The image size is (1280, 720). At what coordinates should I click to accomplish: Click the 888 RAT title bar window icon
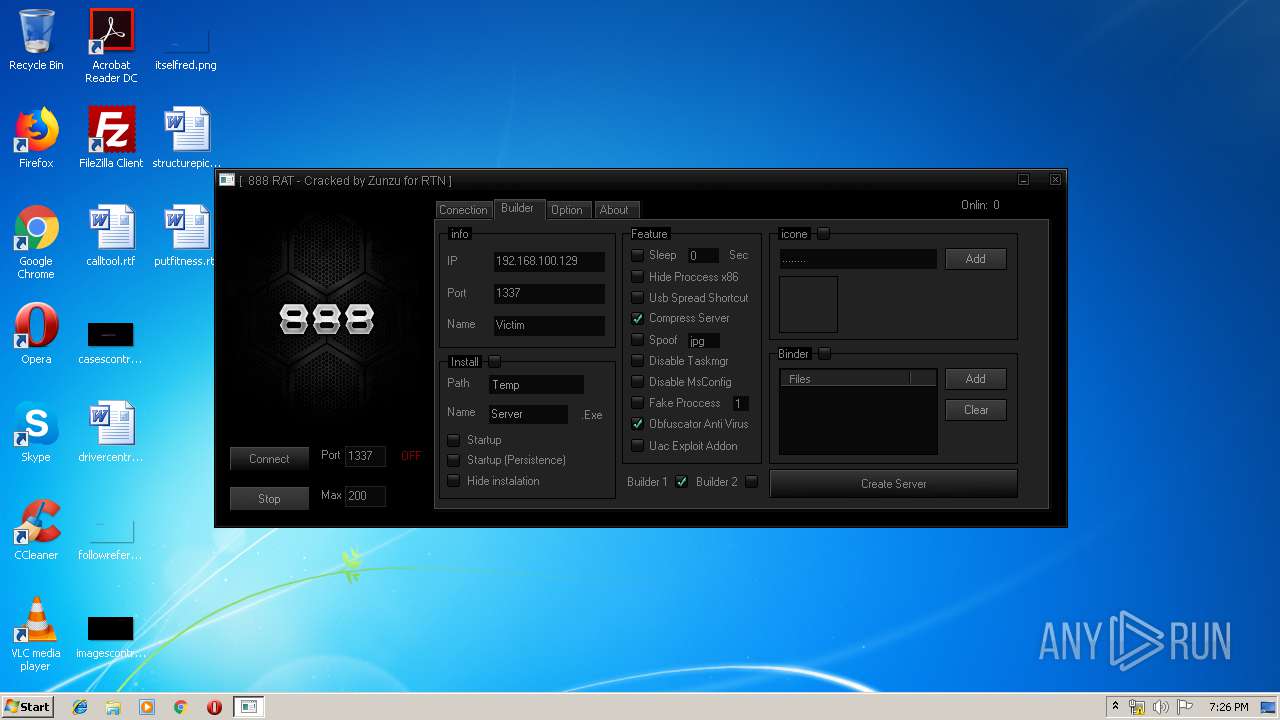tap(227, 180)
